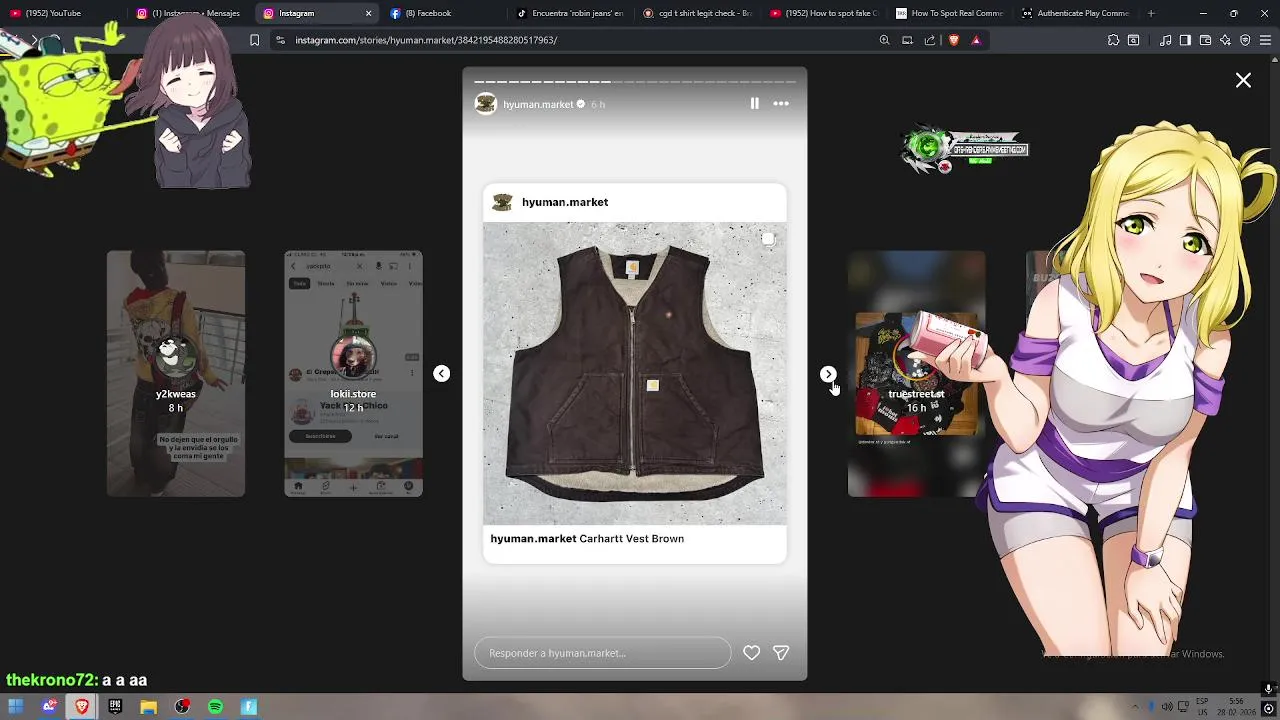Open the media playlist music note icon

(1165, 40)
